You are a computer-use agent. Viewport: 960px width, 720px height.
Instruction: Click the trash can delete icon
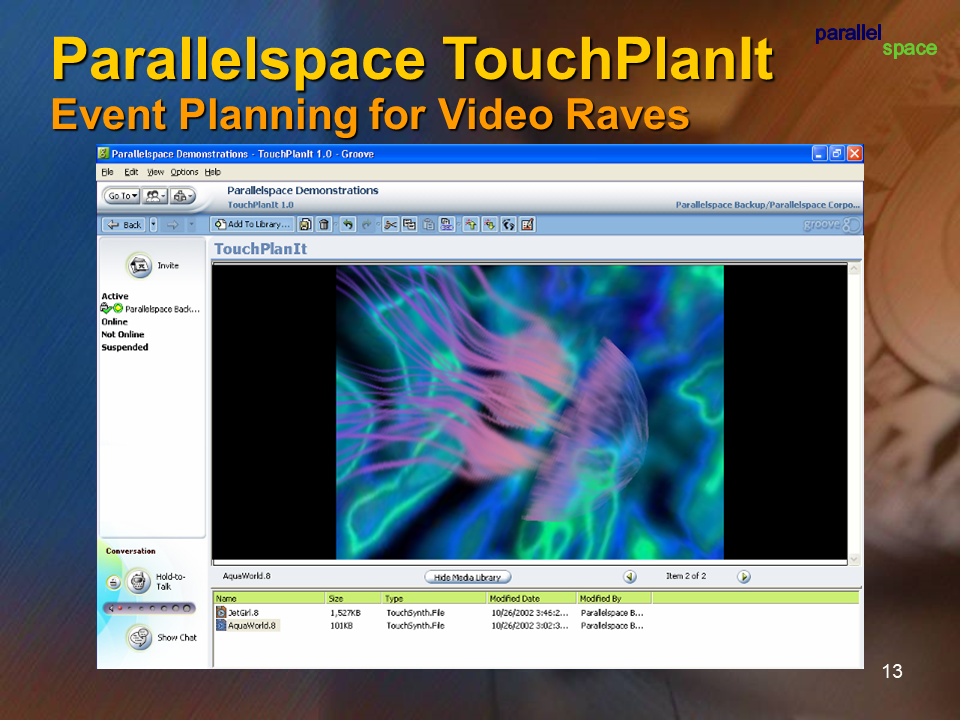click(x=323, y=225)
